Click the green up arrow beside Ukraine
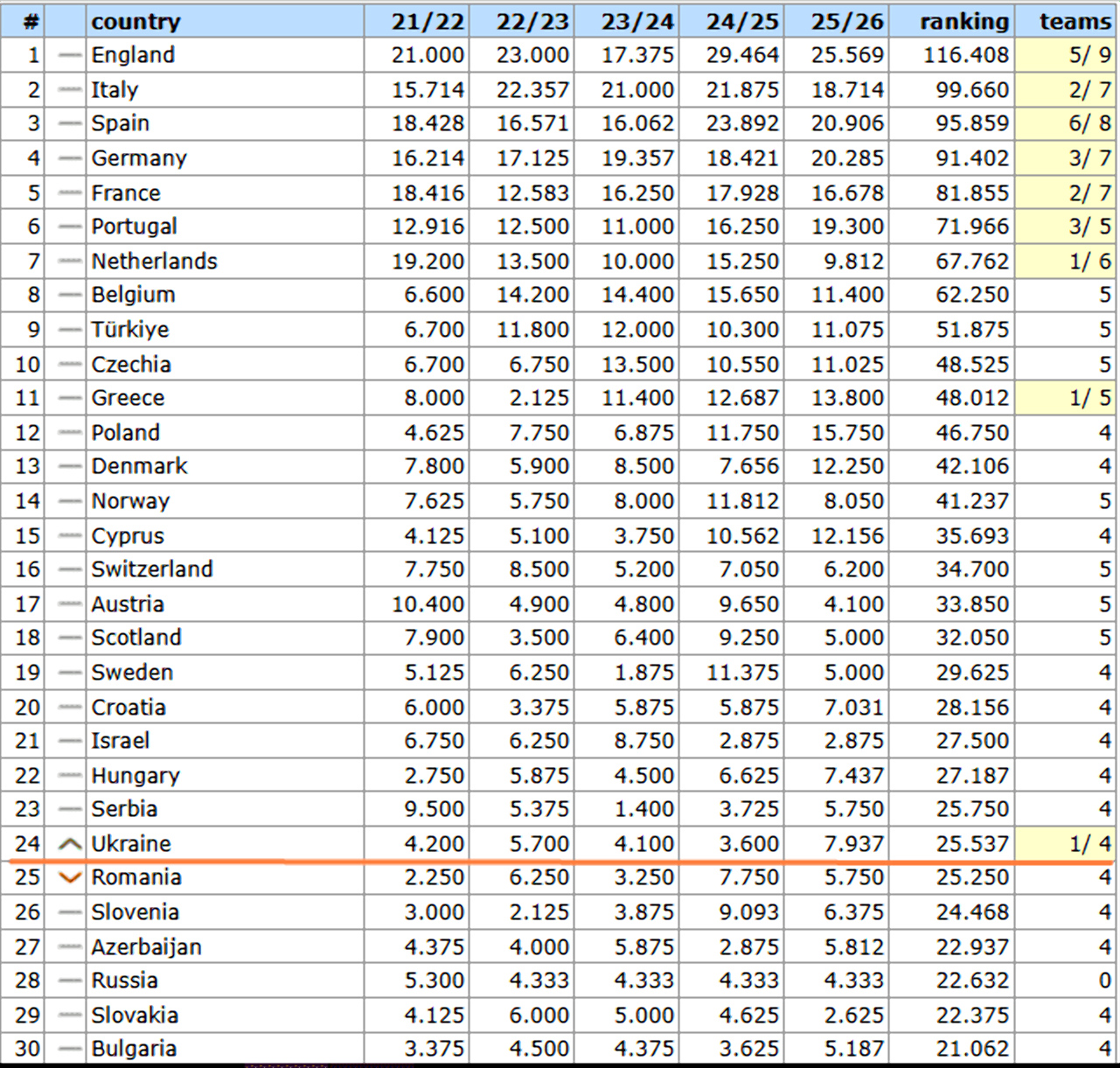This screenshot has height=1068, width=1120. point(69,844)
